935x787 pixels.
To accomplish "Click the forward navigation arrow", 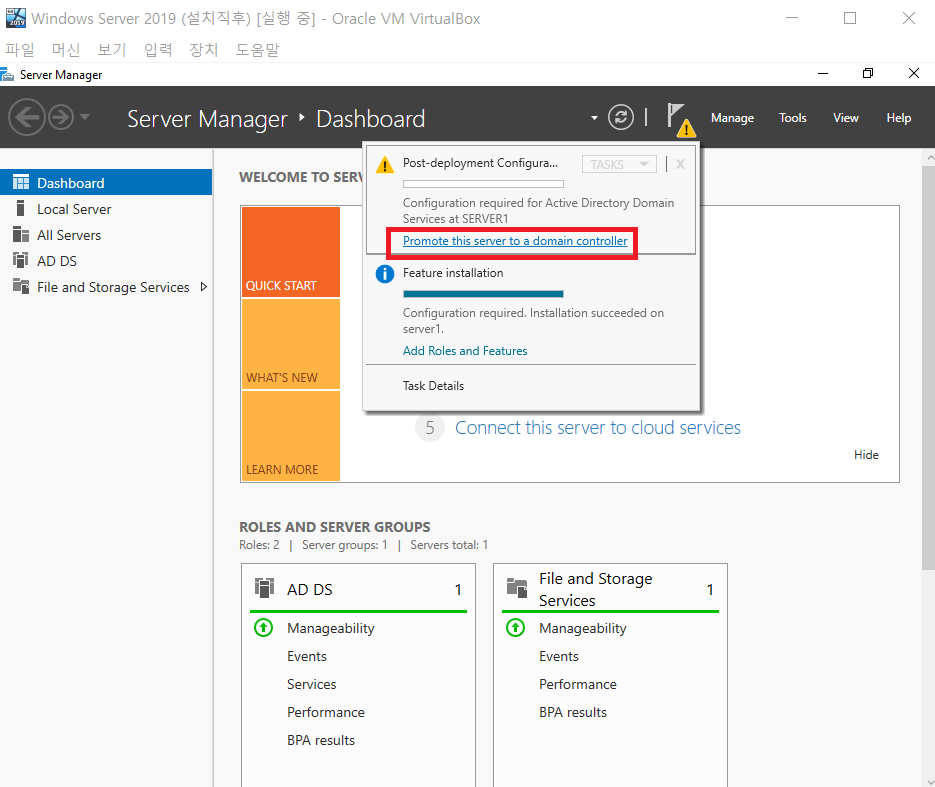I will 61,117.
